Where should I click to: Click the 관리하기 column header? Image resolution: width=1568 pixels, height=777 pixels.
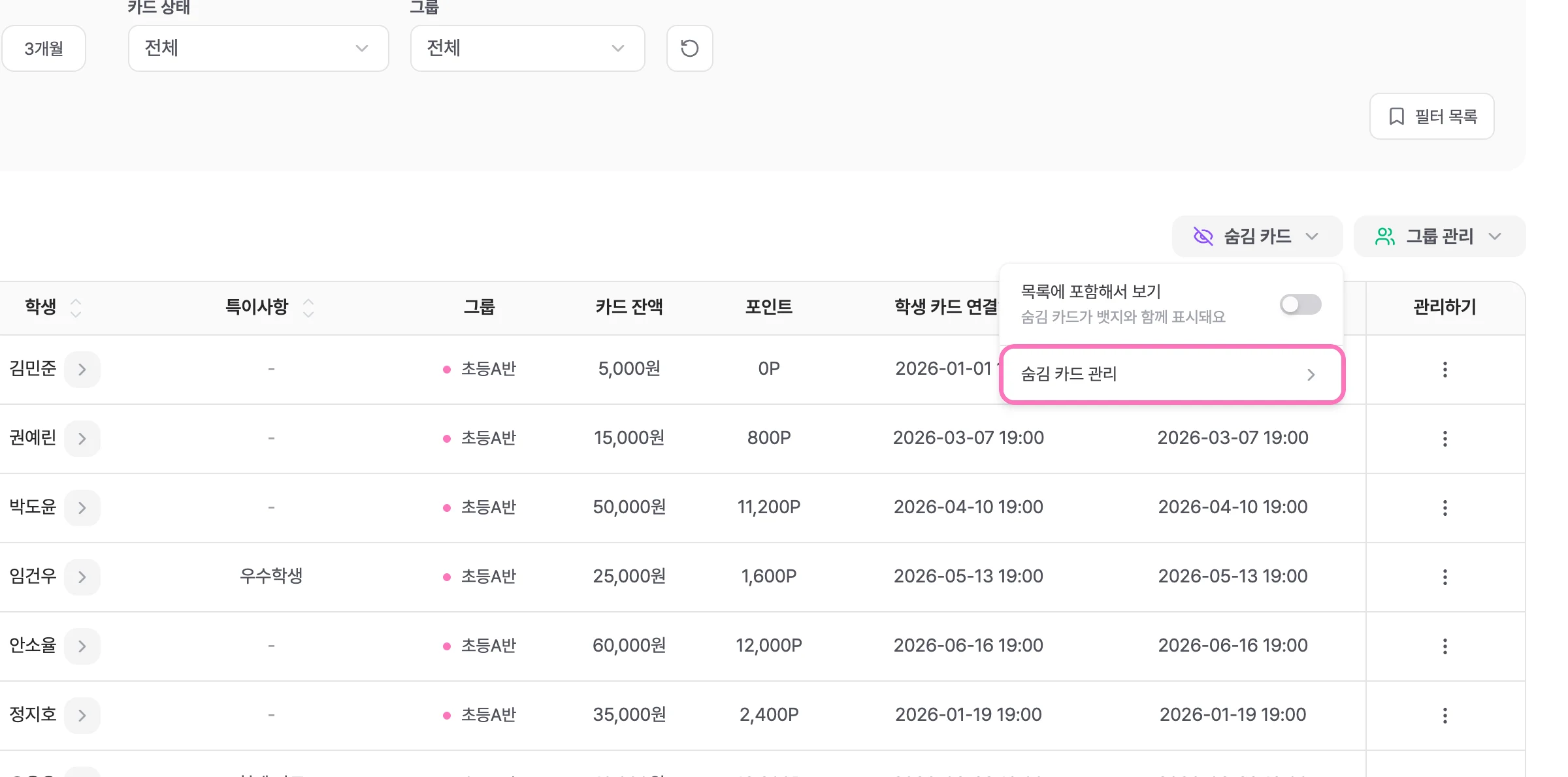[x=1445, y=307]
